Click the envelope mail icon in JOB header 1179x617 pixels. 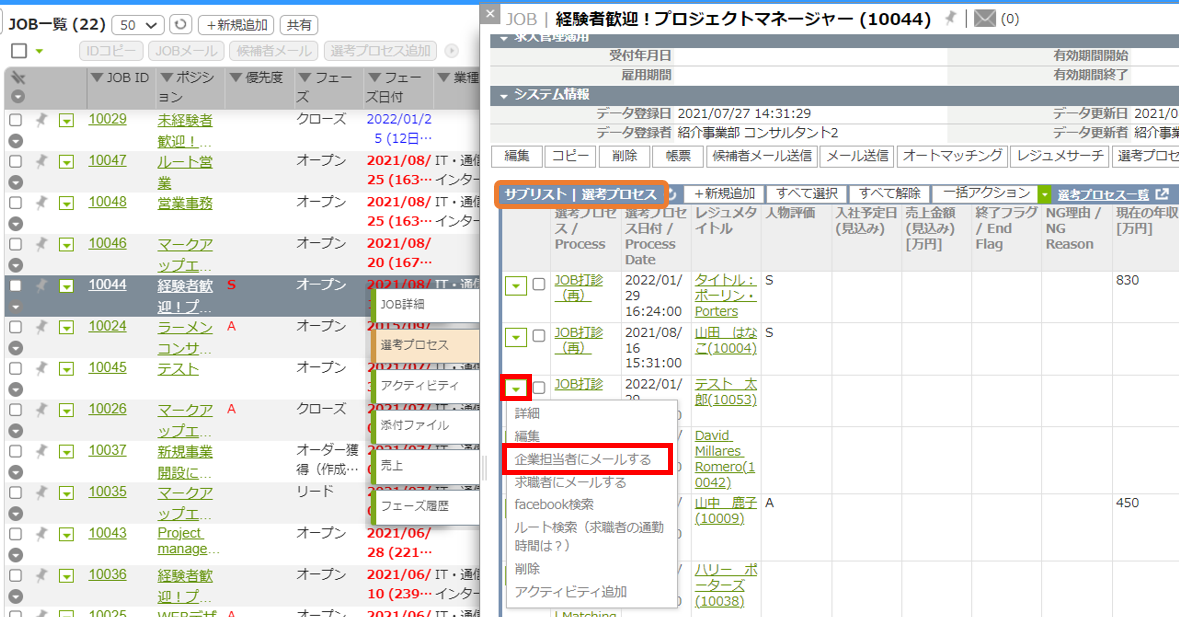pos(985,18)
